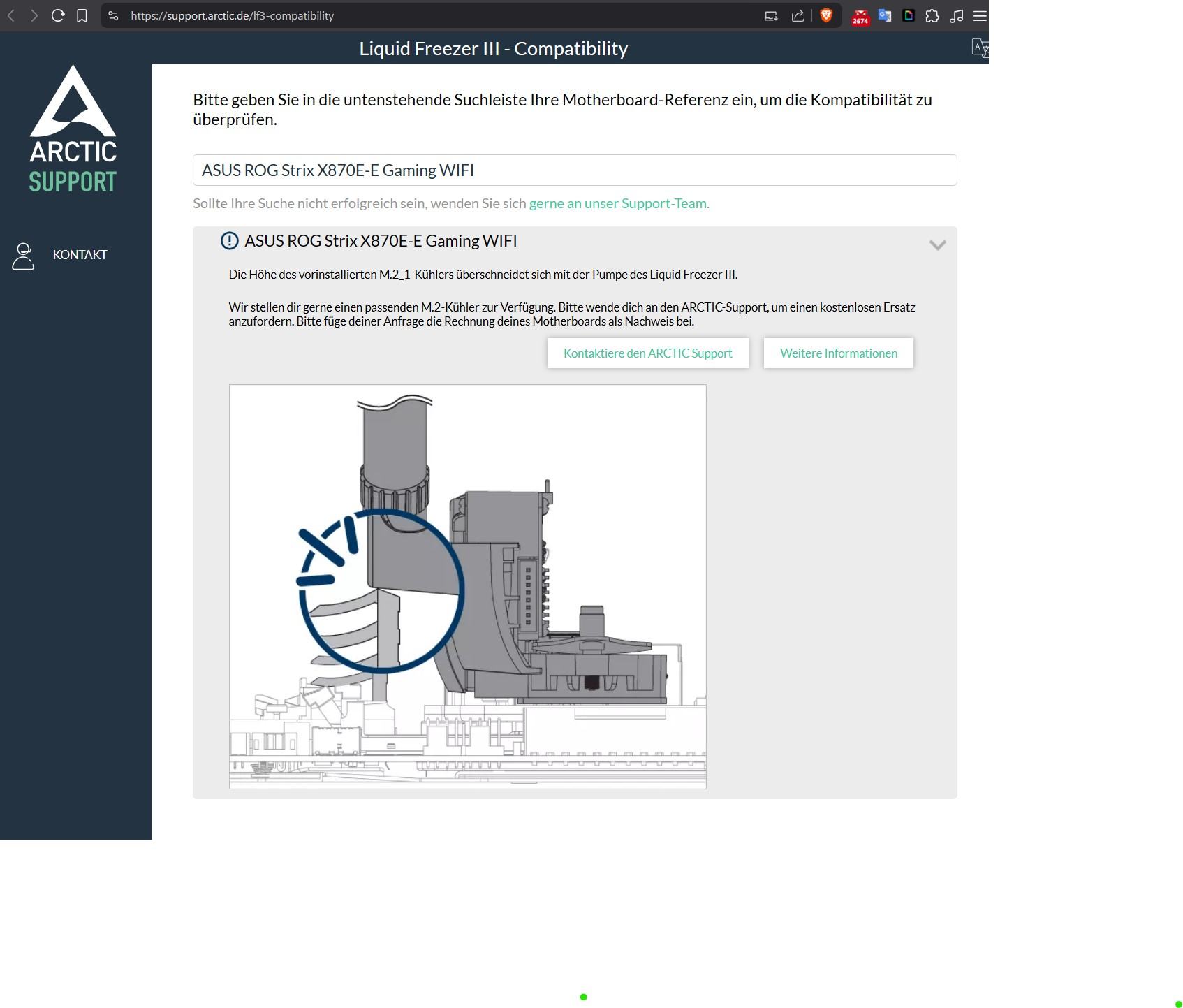Viewport: 1183px width, 1008px height.
Task: Open media control music note icon
Action: [957, 15]
